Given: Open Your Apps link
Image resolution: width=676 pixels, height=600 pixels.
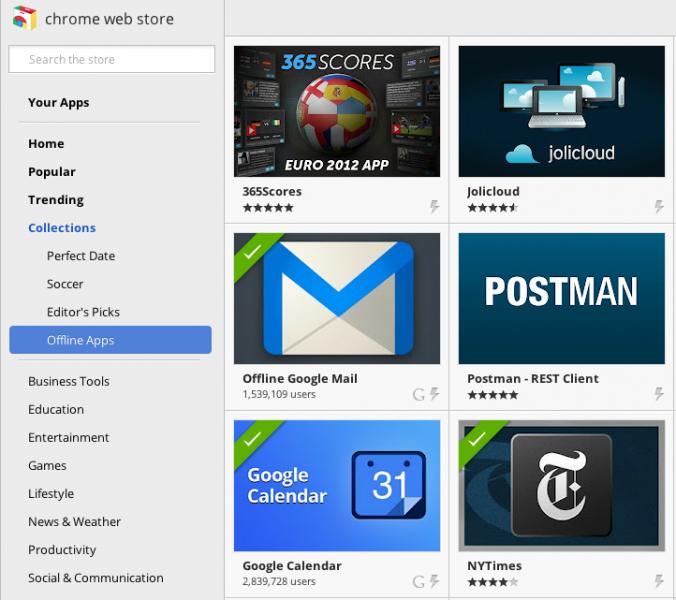Looking at the screenshot, I should tap(59, 102).
